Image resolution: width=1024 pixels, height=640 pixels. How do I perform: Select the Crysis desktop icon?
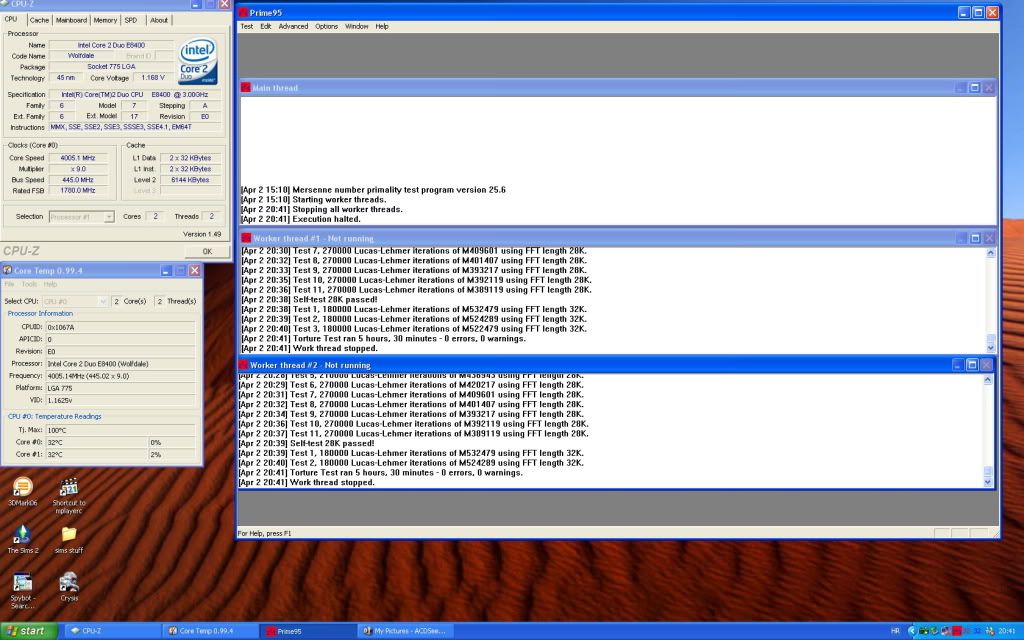click(69, 586)
